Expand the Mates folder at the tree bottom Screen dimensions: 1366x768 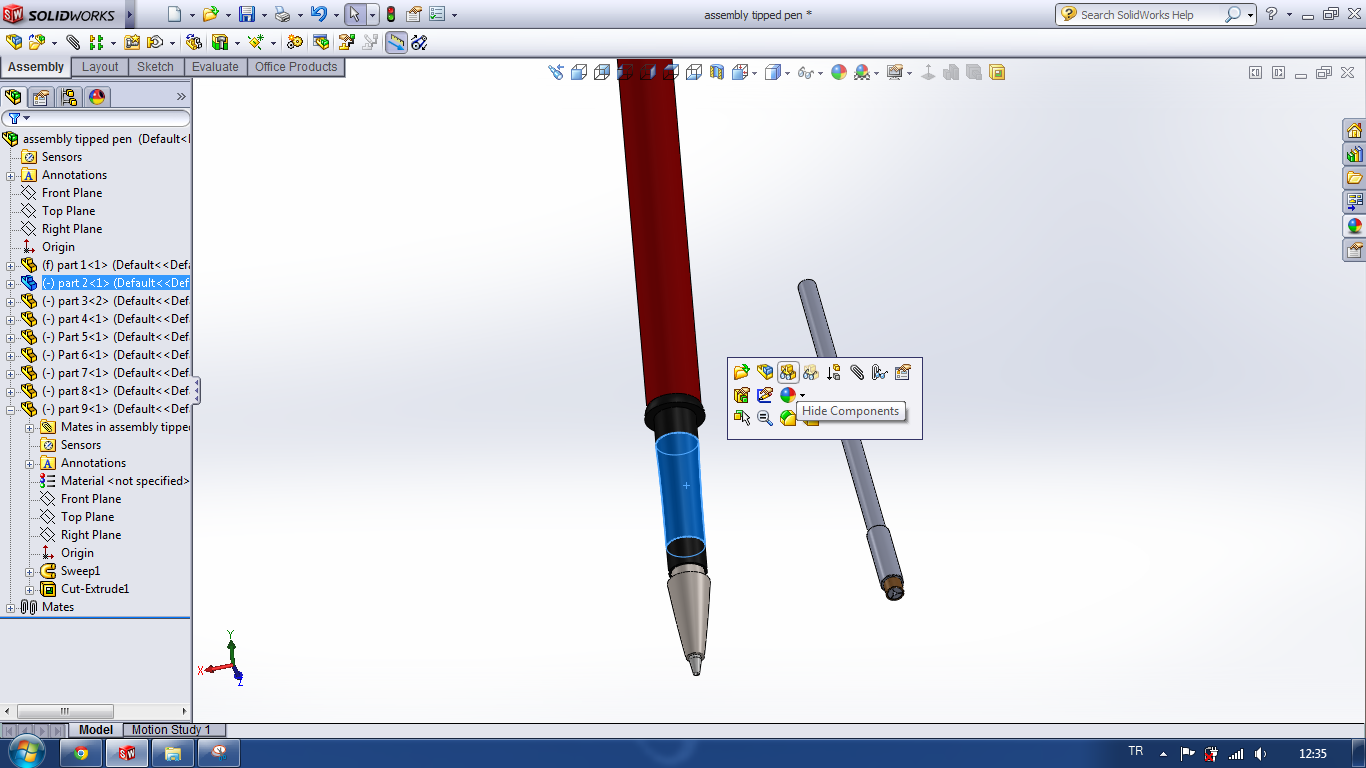(x=11, y=607)
